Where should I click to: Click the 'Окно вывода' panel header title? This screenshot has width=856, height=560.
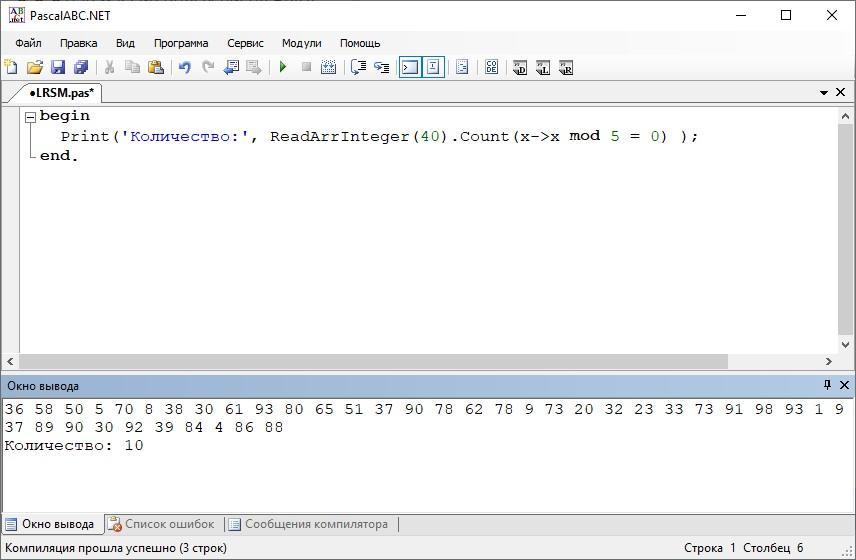click(43, 386)
